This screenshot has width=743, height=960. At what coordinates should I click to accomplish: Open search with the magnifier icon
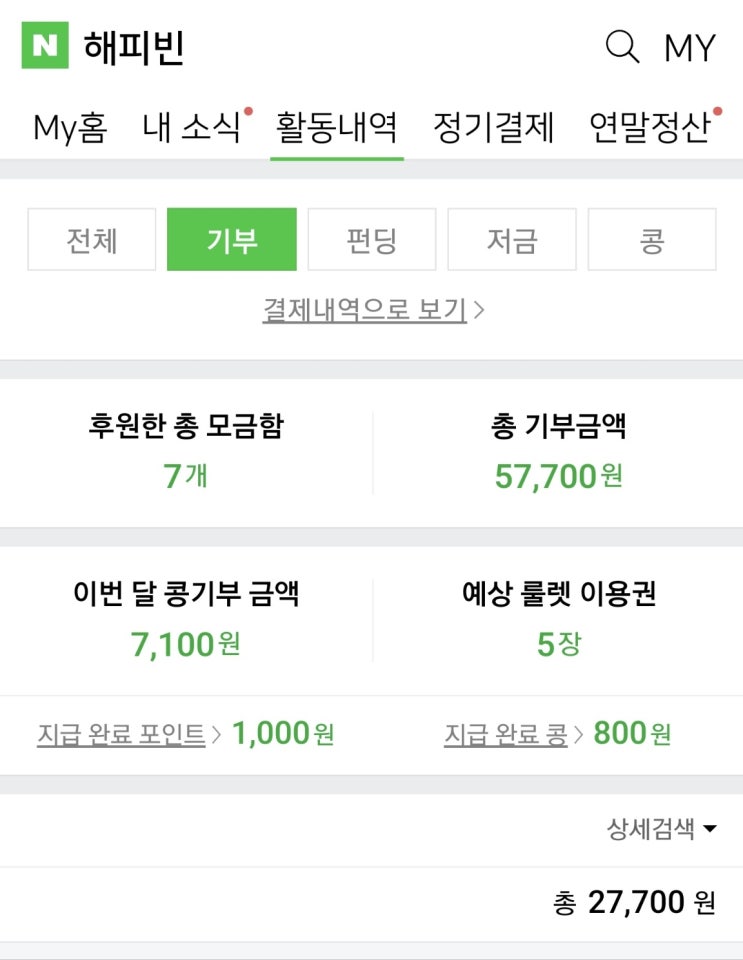pyautogui.click(x=622, y=47)
